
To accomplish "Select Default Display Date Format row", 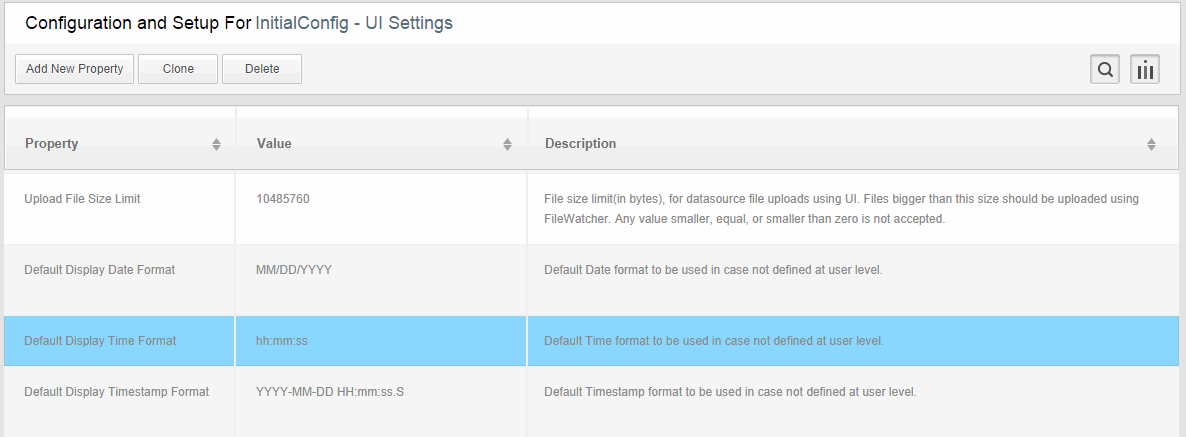I will tap(591, 280).
